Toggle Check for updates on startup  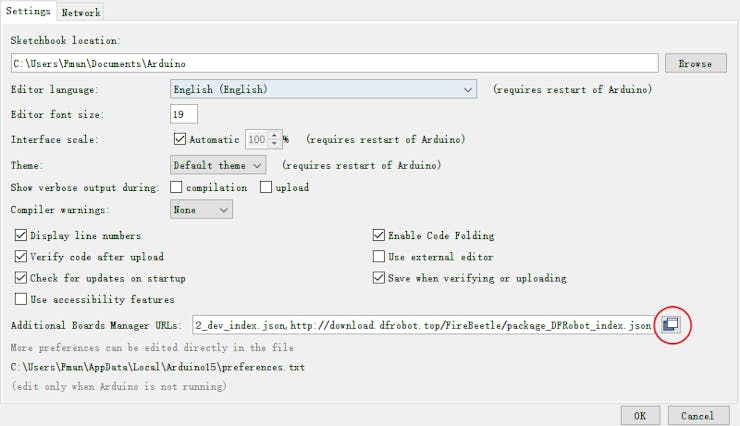pyautogui.click(x=21, y=277)
